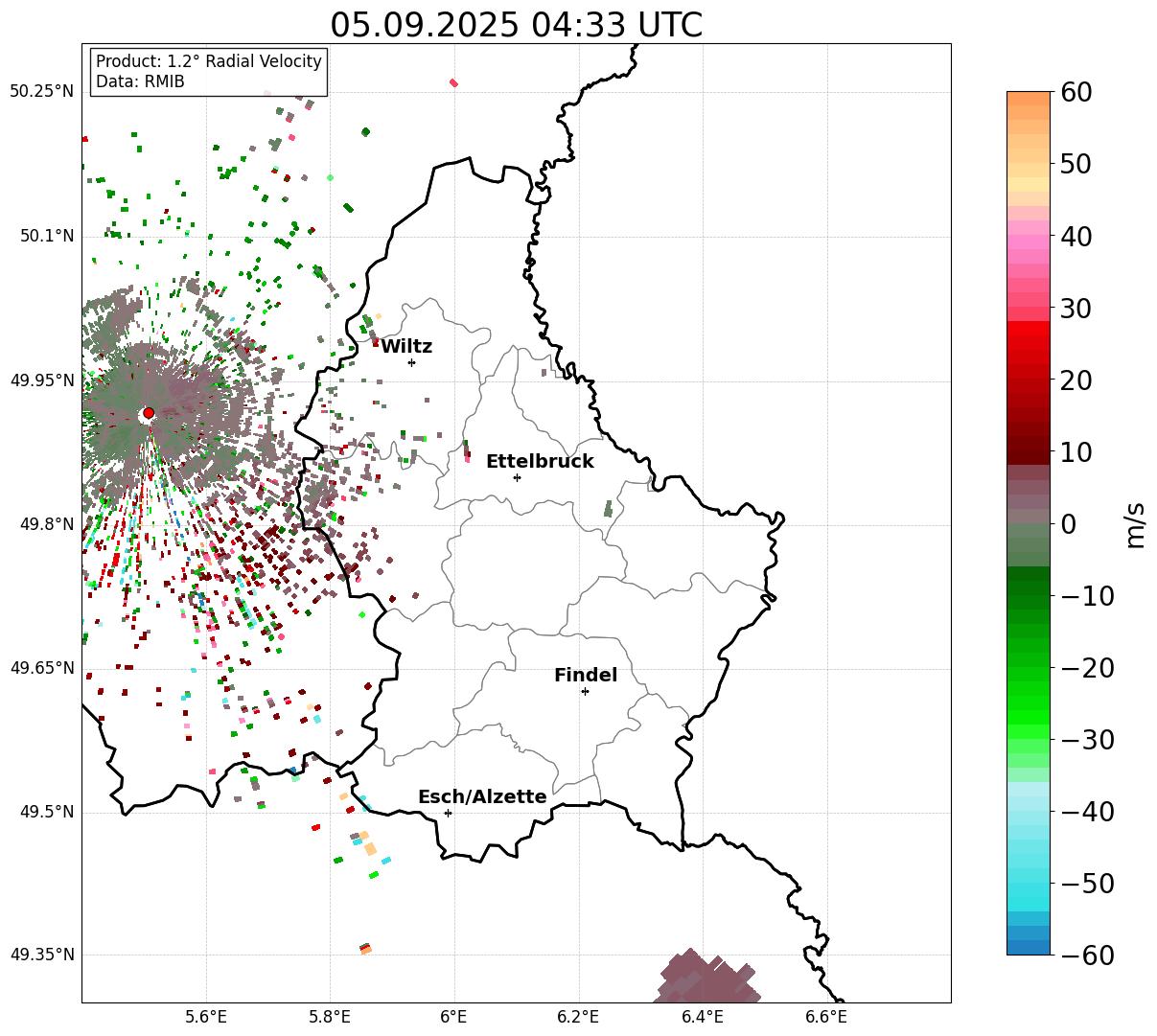This screenshot has height=1036, width=1157.
Task: Click the m/s colorbar unit label
Action: (x=1136, y=523)
